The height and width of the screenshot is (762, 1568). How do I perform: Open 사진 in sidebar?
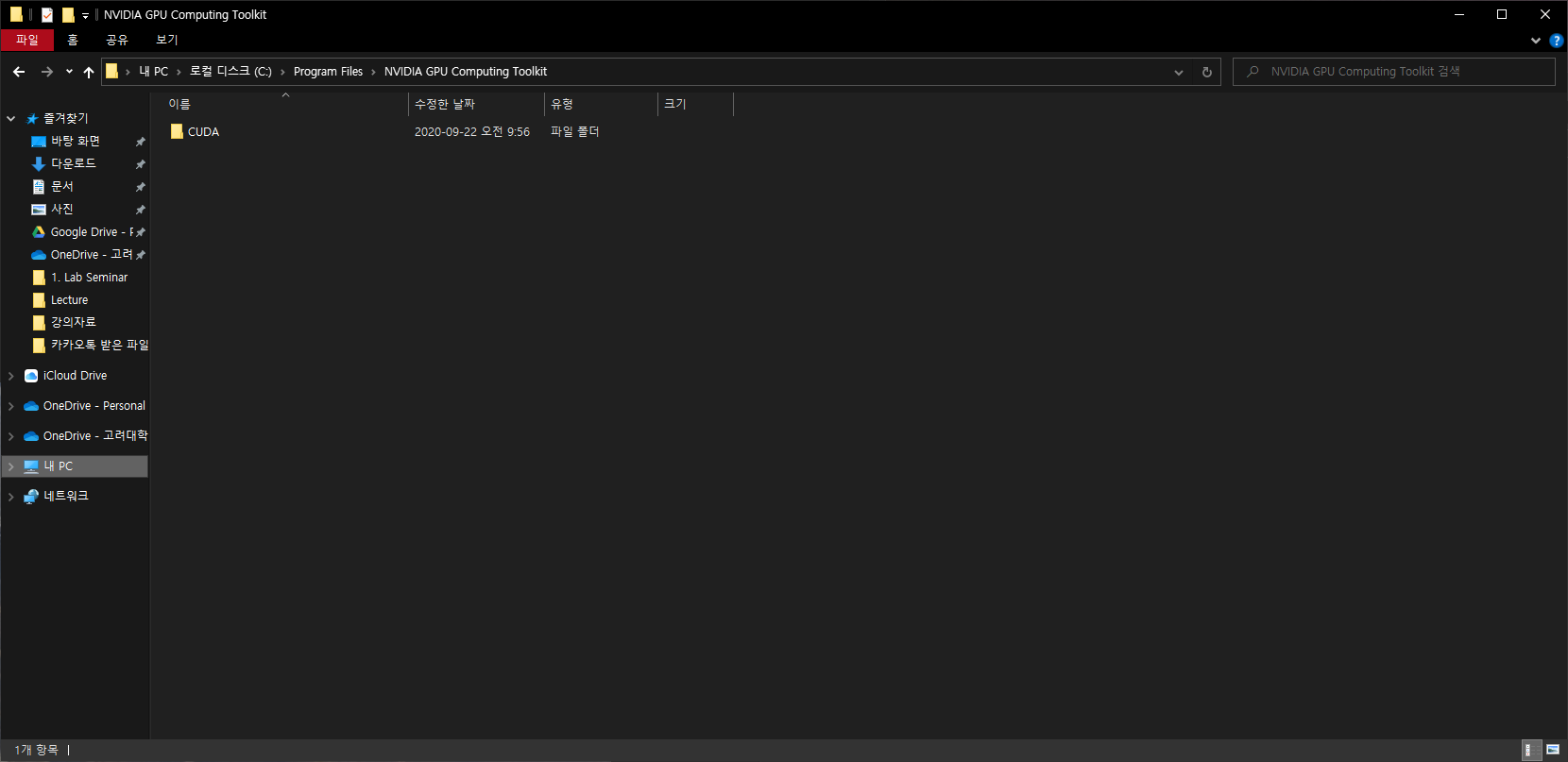(62, 210)
